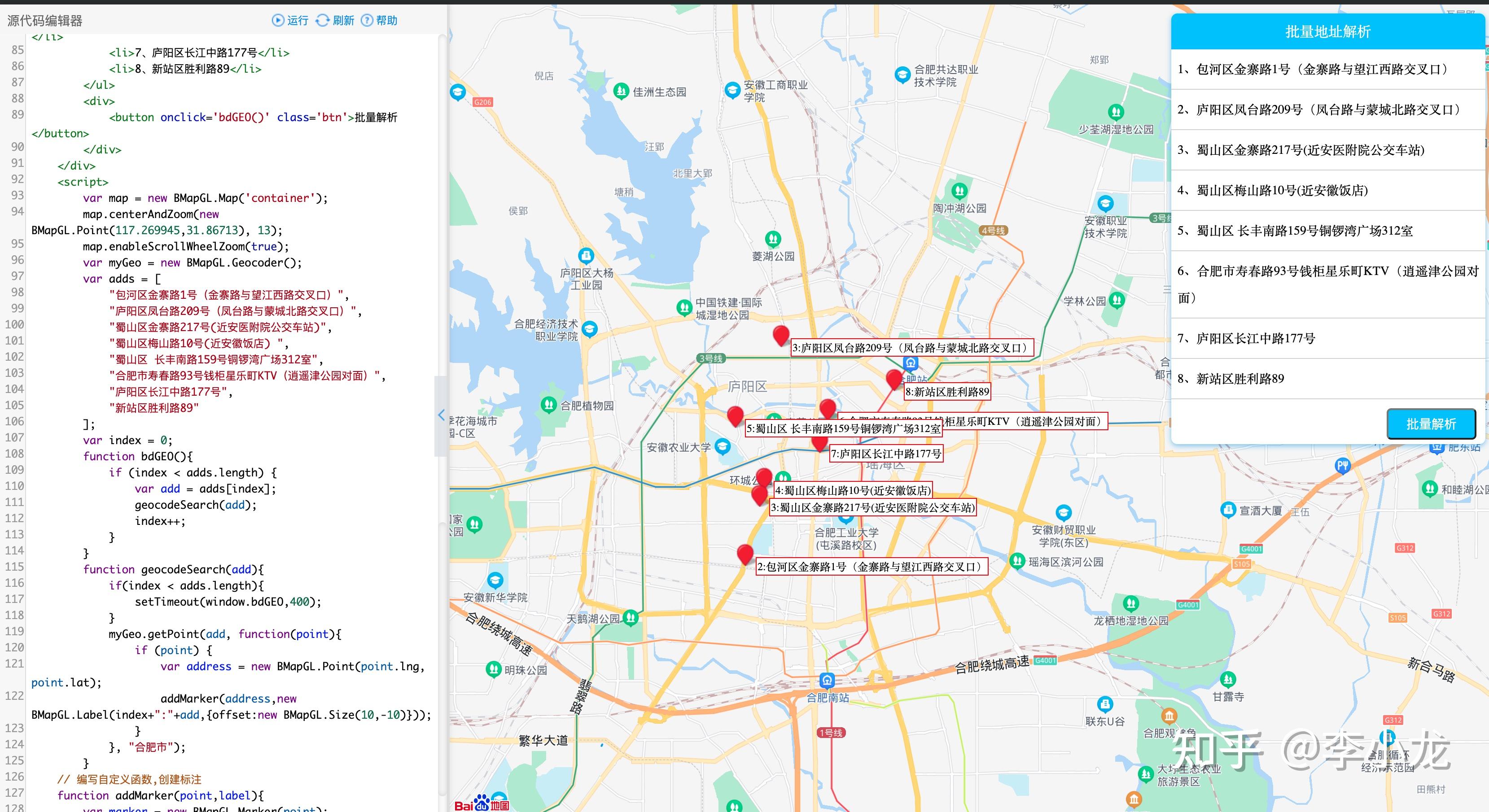The height and width of the screenshot is (812, 1489).
Task: Click 陶冲湖公园 park icon
Action: click(x=959, y=191)
